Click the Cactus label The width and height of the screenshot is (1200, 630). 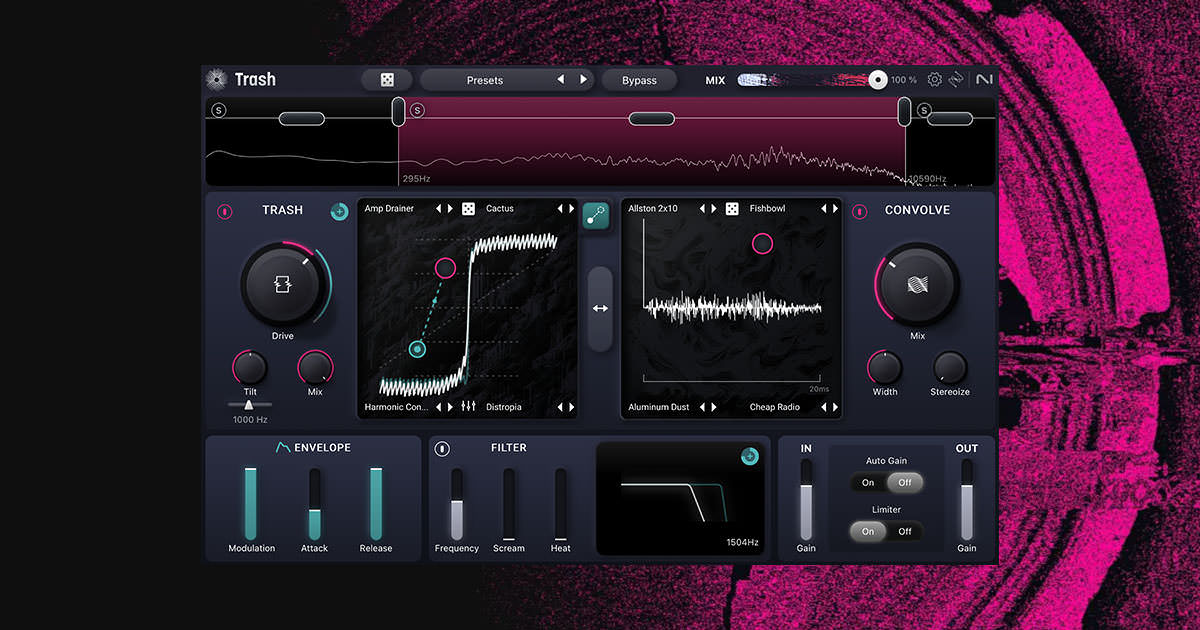[x=500, y=209]
